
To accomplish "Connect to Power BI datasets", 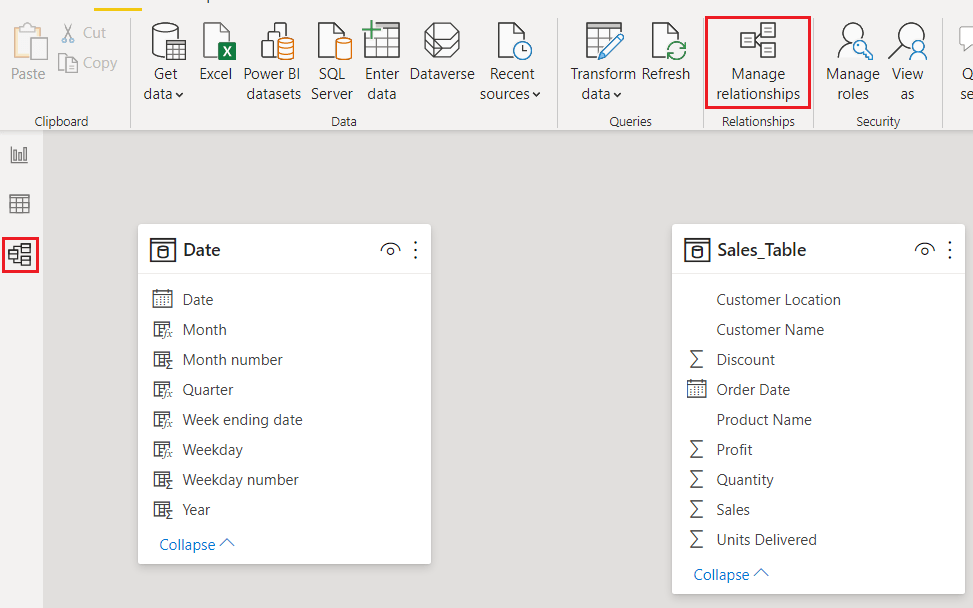I will [x=272, y=62].
